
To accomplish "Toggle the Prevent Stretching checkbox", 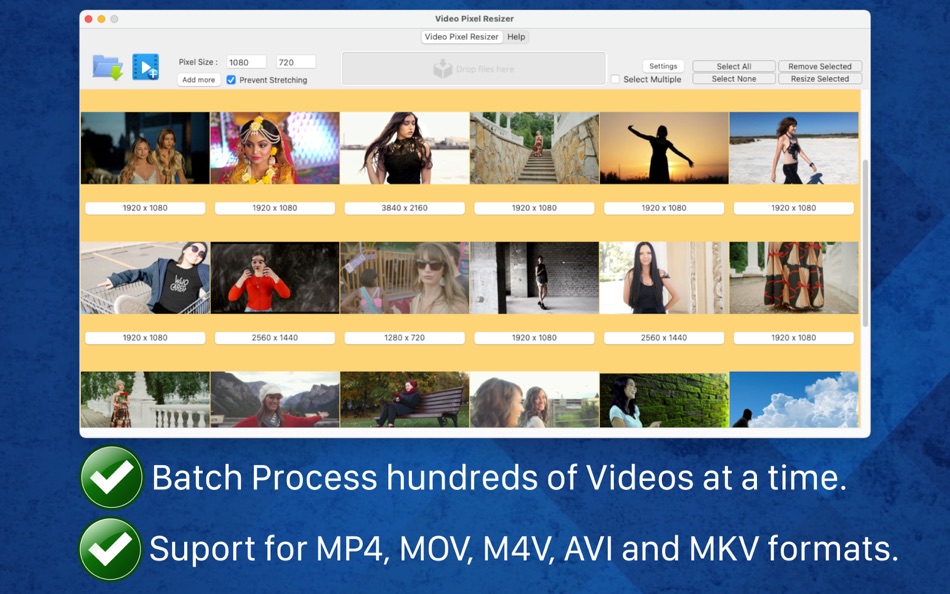I will tap(231, 80).
